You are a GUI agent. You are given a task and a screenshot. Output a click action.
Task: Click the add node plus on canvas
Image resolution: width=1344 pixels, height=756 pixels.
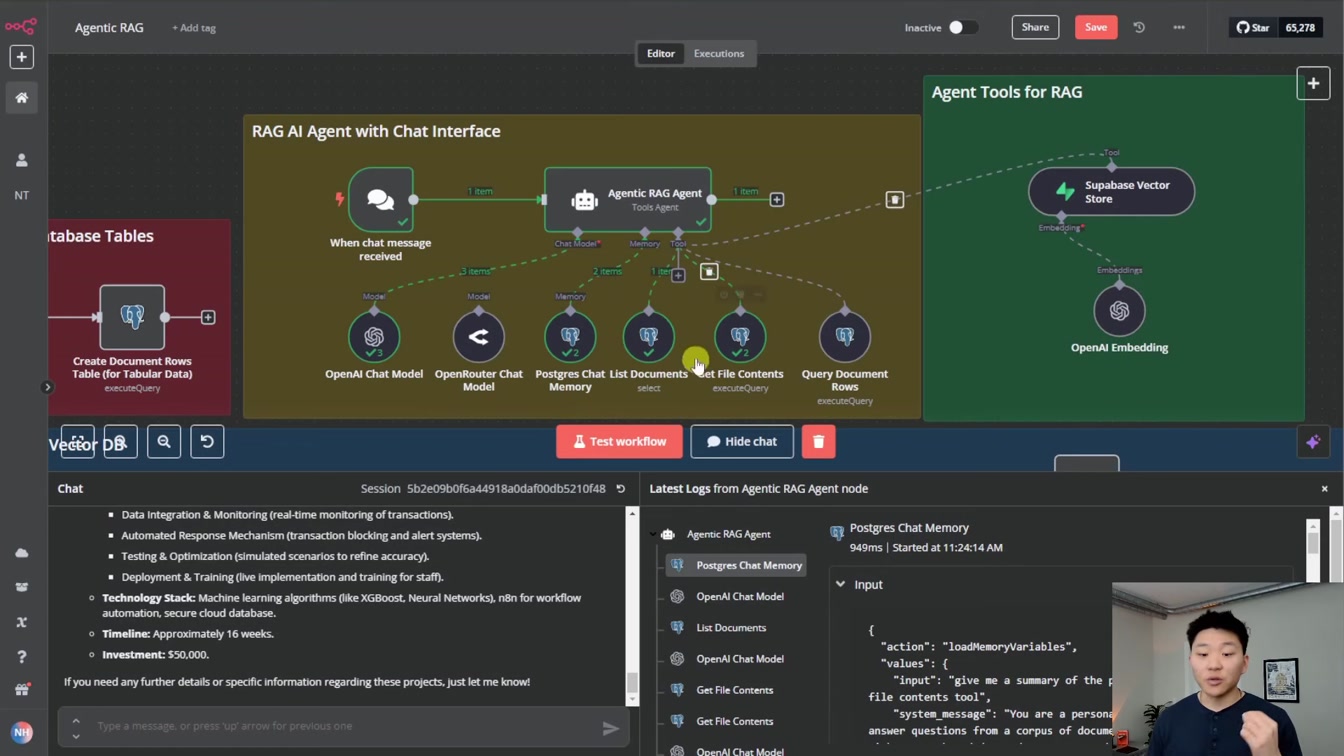tap(1313, 84)
